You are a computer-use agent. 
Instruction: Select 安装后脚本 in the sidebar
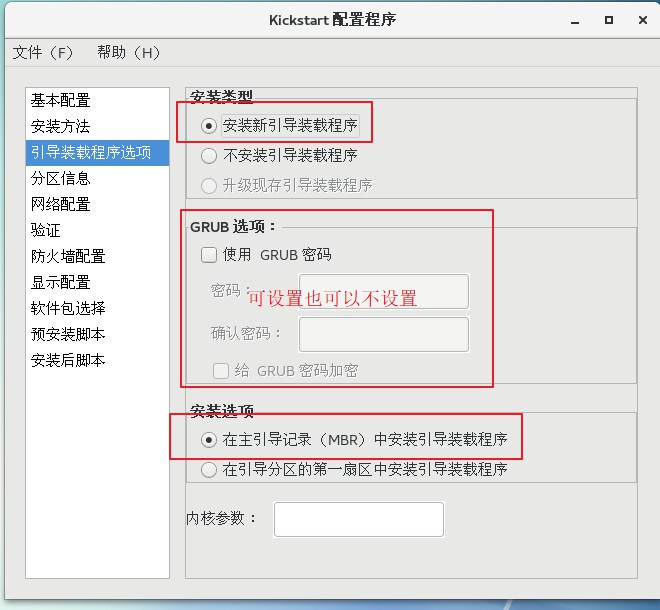coord(97,360)
